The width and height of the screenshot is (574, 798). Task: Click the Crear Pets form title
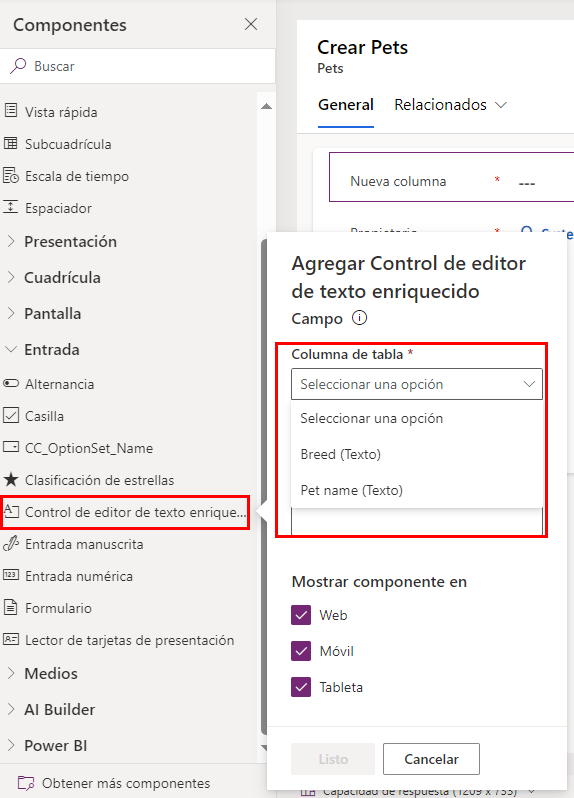click(362, 47)
